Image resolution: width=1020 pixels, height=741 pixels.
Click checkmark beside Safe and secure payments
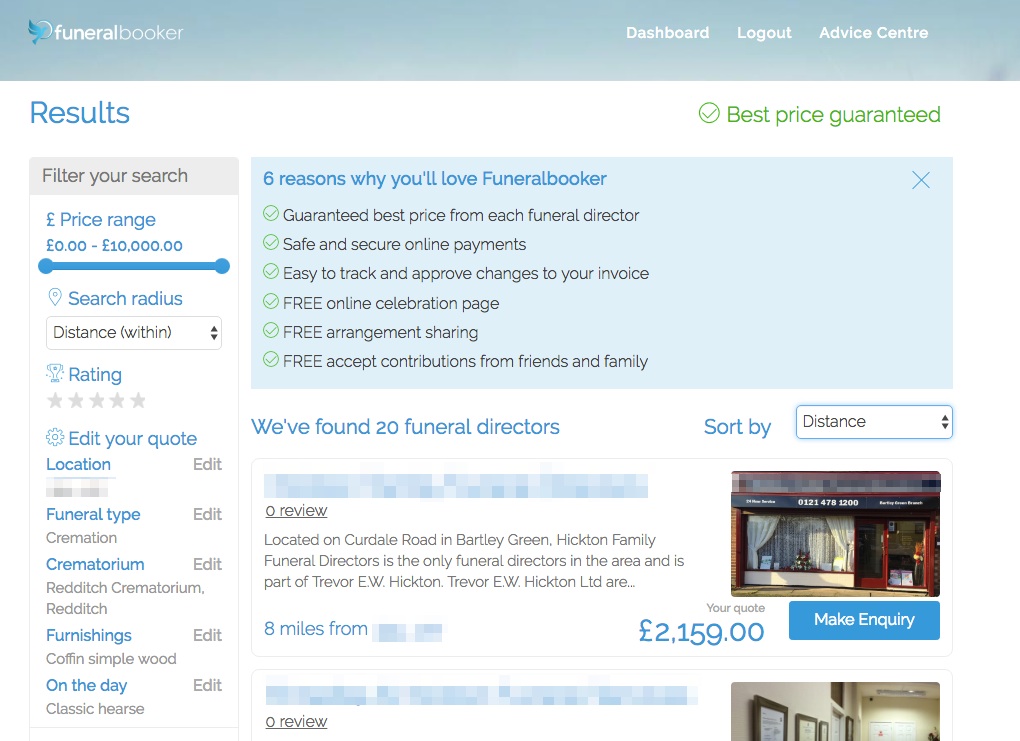(x=271, y=243)
